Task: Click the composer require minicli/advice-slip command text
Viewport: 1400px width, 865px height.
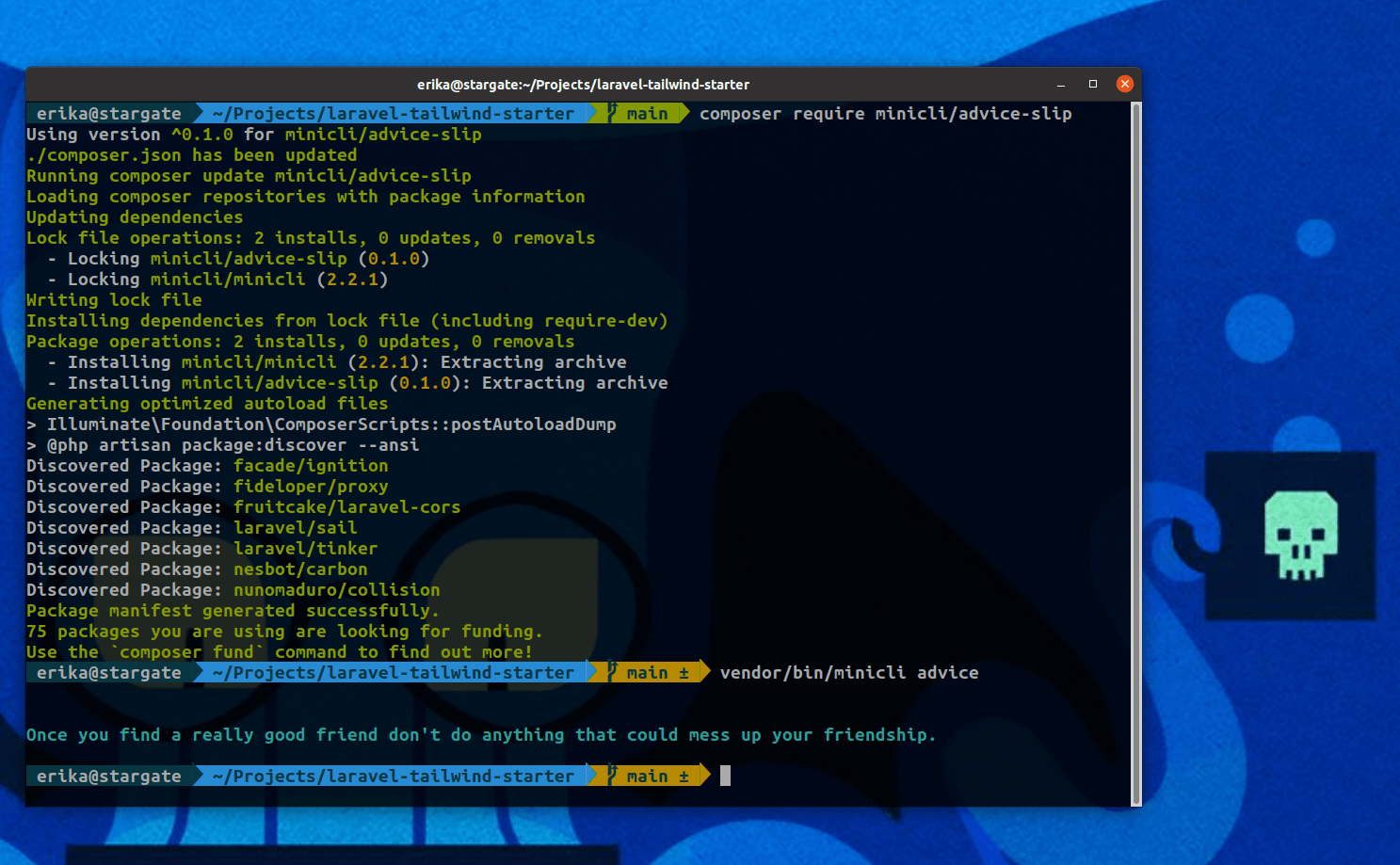Action: point(883,113)
